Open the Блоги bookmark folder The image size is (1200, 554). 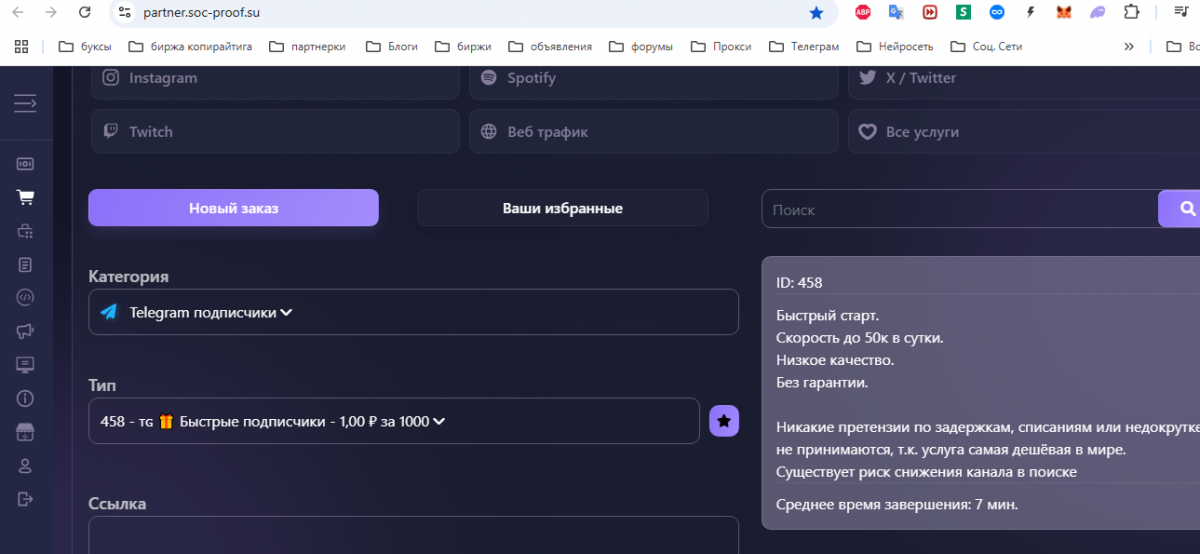tap(392, 46)
